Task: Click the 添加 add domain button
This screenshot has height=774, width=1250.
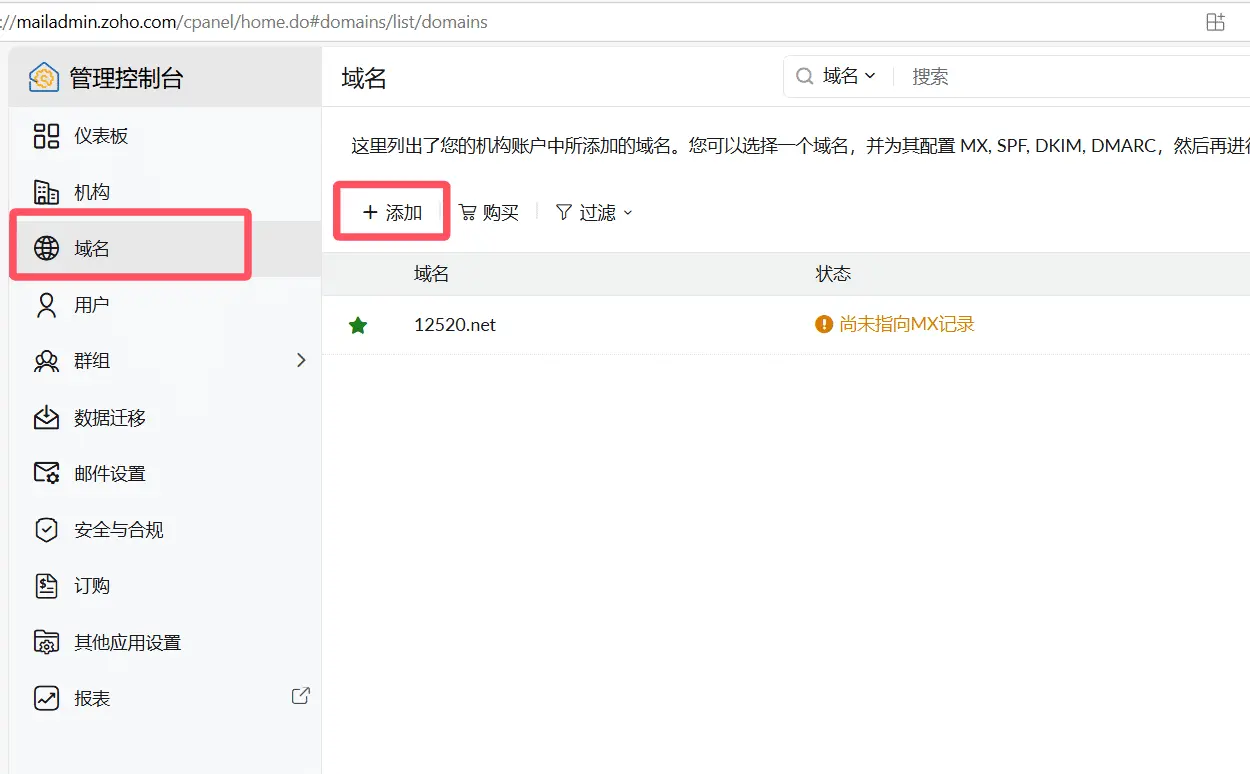Action: point(392,212)
